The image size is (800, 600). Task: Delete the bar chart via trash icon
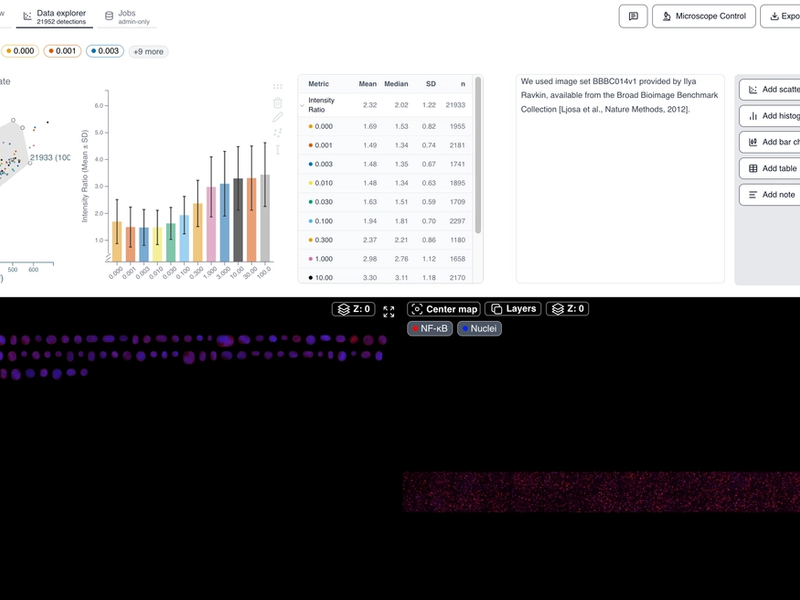[x=278, y=103]
